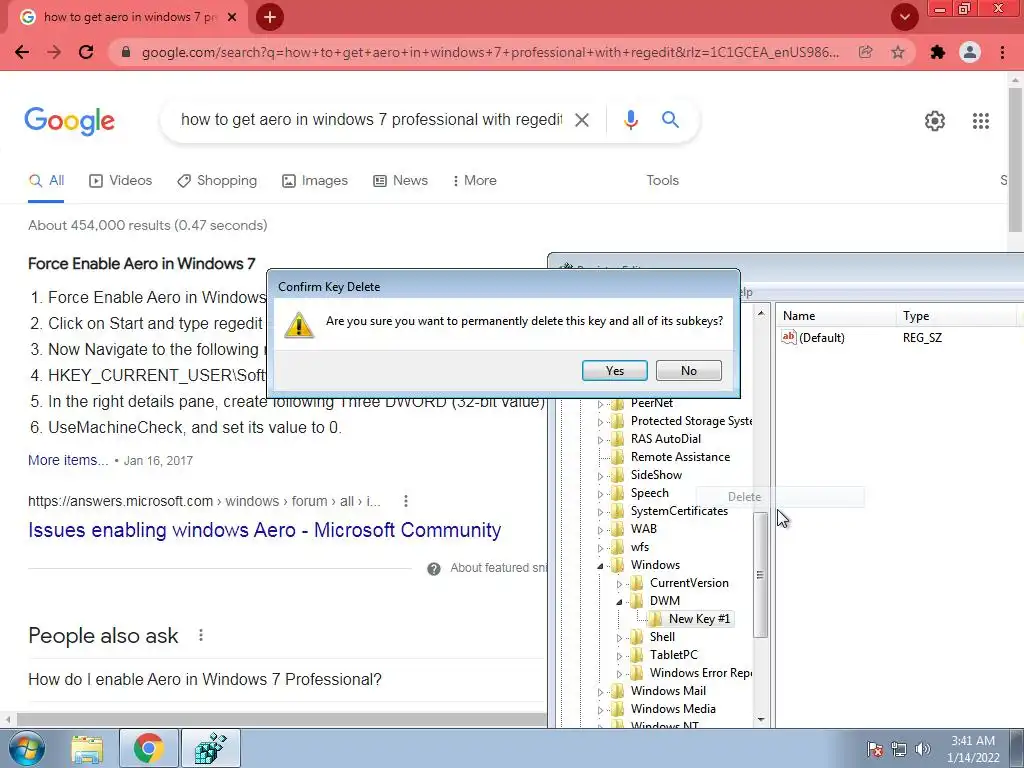Close the 'how to get aero' tab
Screen dimensions: 1024x768
pyautogui.click(x=232, y=18)
